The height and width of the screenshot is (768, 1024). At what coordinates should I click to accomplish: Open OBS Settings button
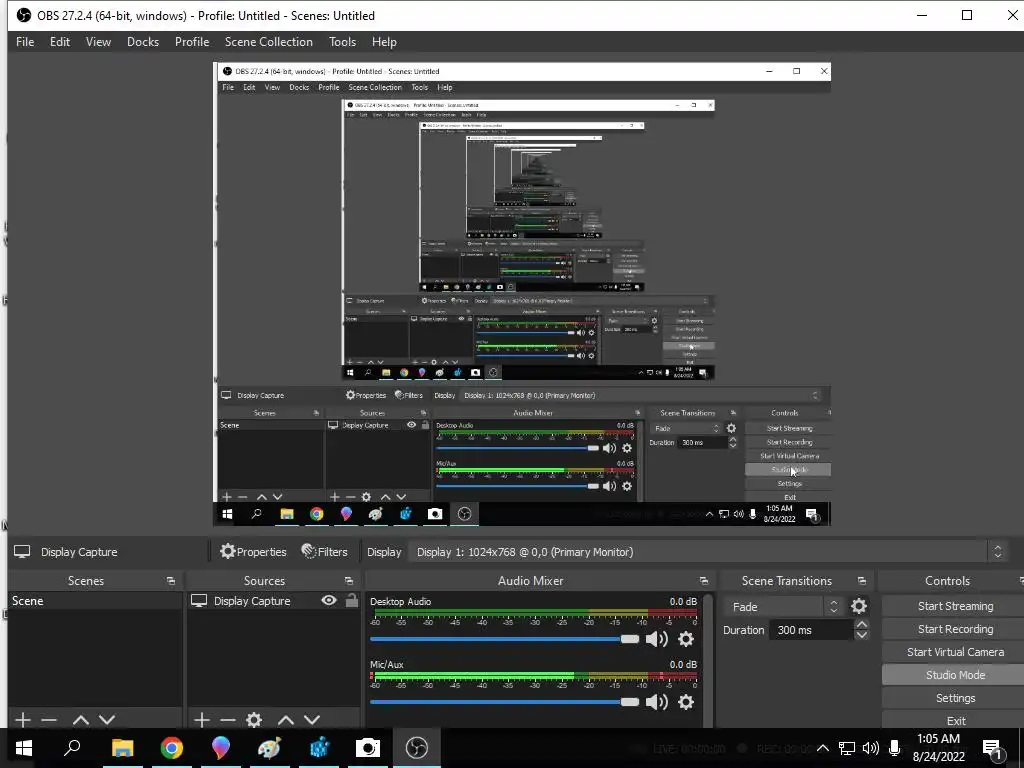click(x=954, y=698)
